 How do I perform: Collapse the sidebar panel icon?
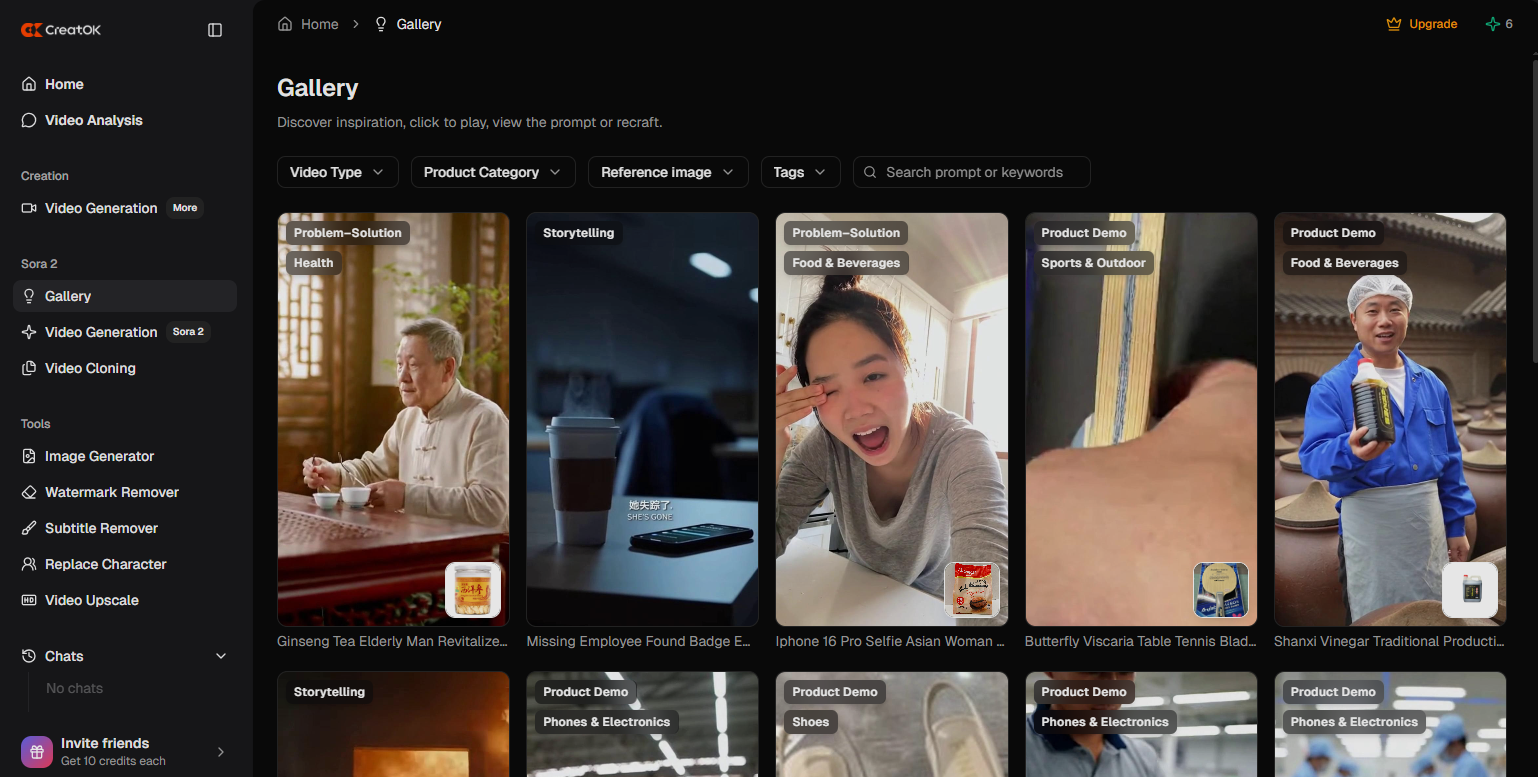point(215,30)
